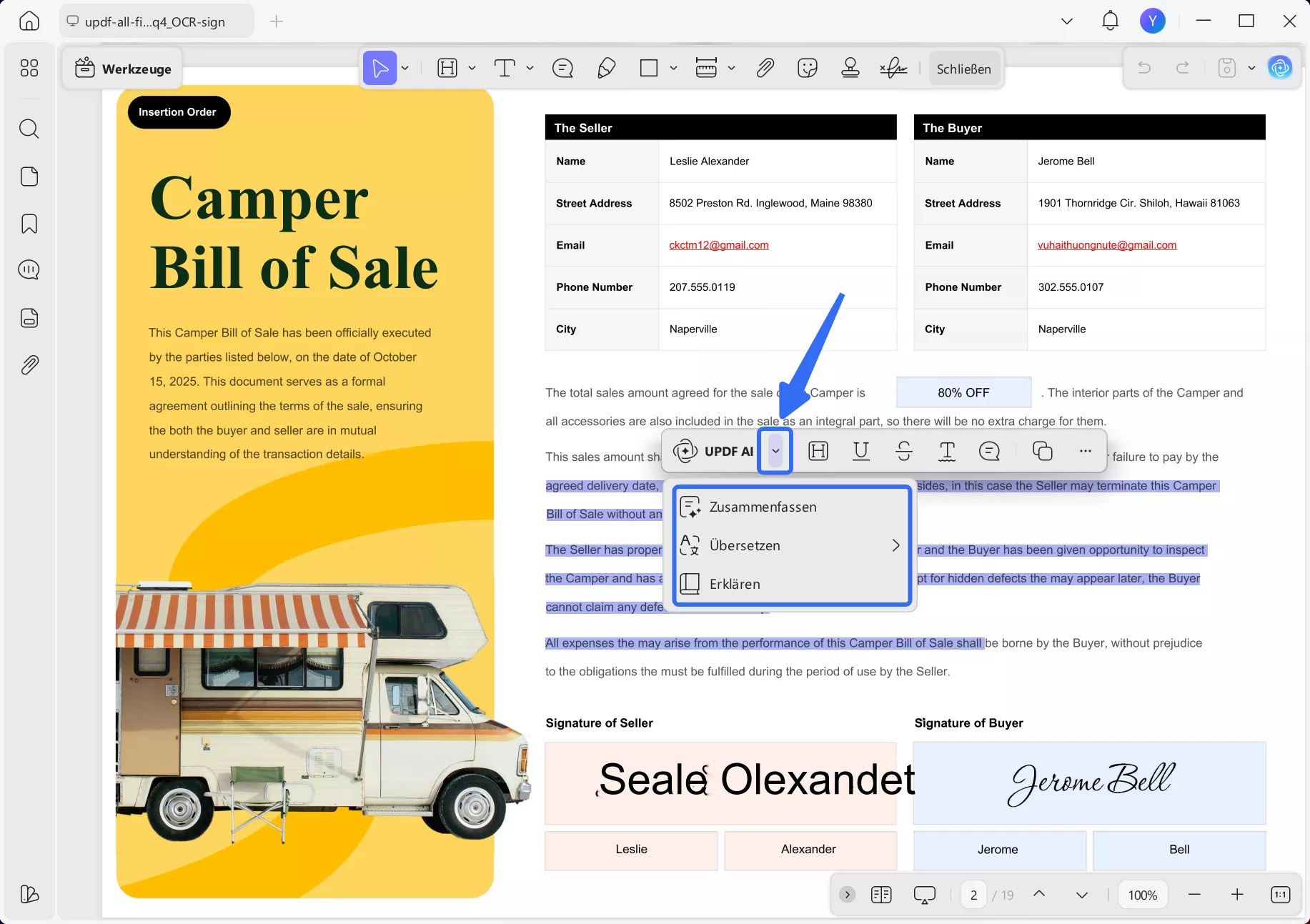Switch to the updf-all-fi...q4_OCR-sign tab
This screenshot has width=1310, height=924.
156,21
